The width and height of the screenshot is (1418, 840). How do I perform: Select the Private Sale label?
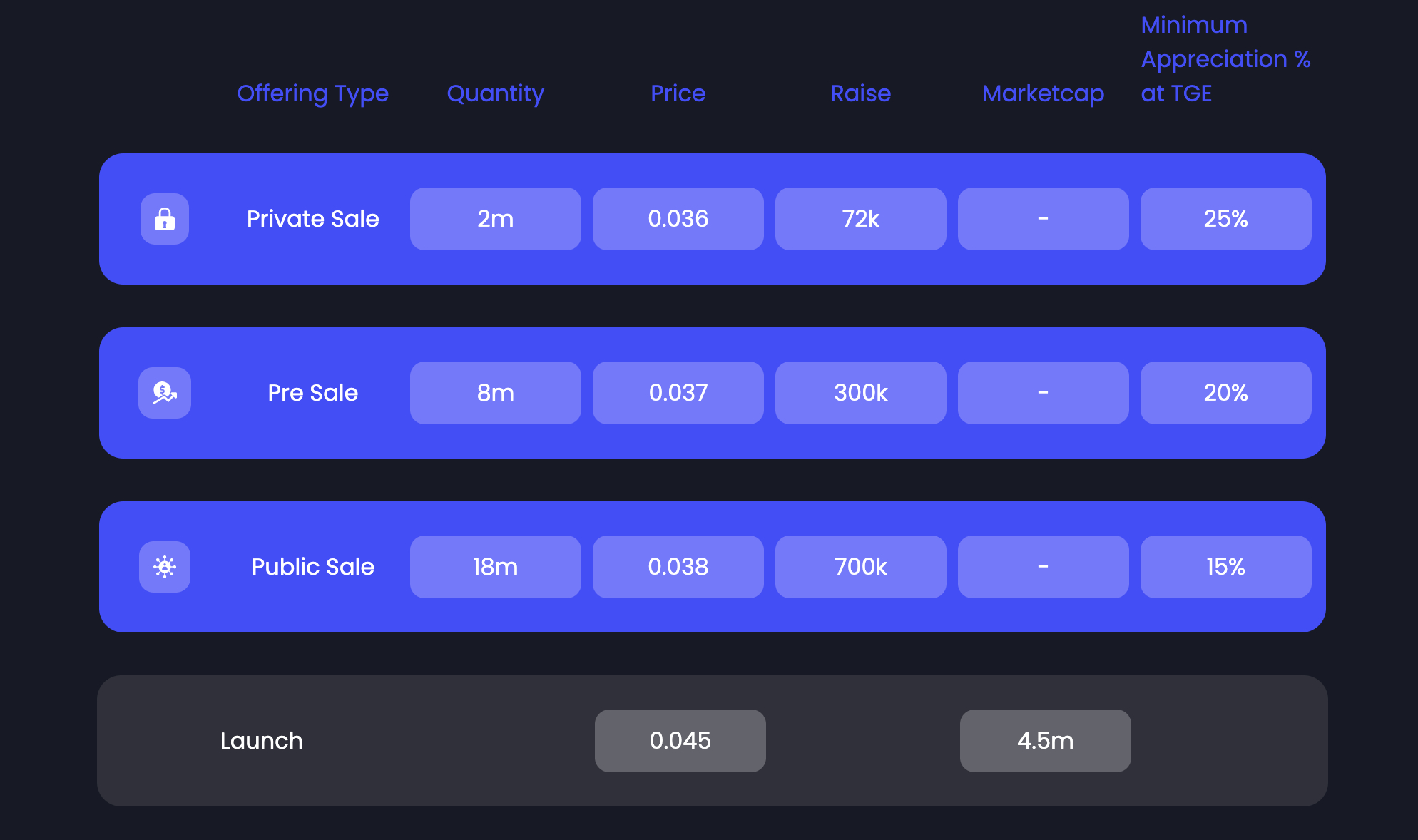tap(312, 219)
